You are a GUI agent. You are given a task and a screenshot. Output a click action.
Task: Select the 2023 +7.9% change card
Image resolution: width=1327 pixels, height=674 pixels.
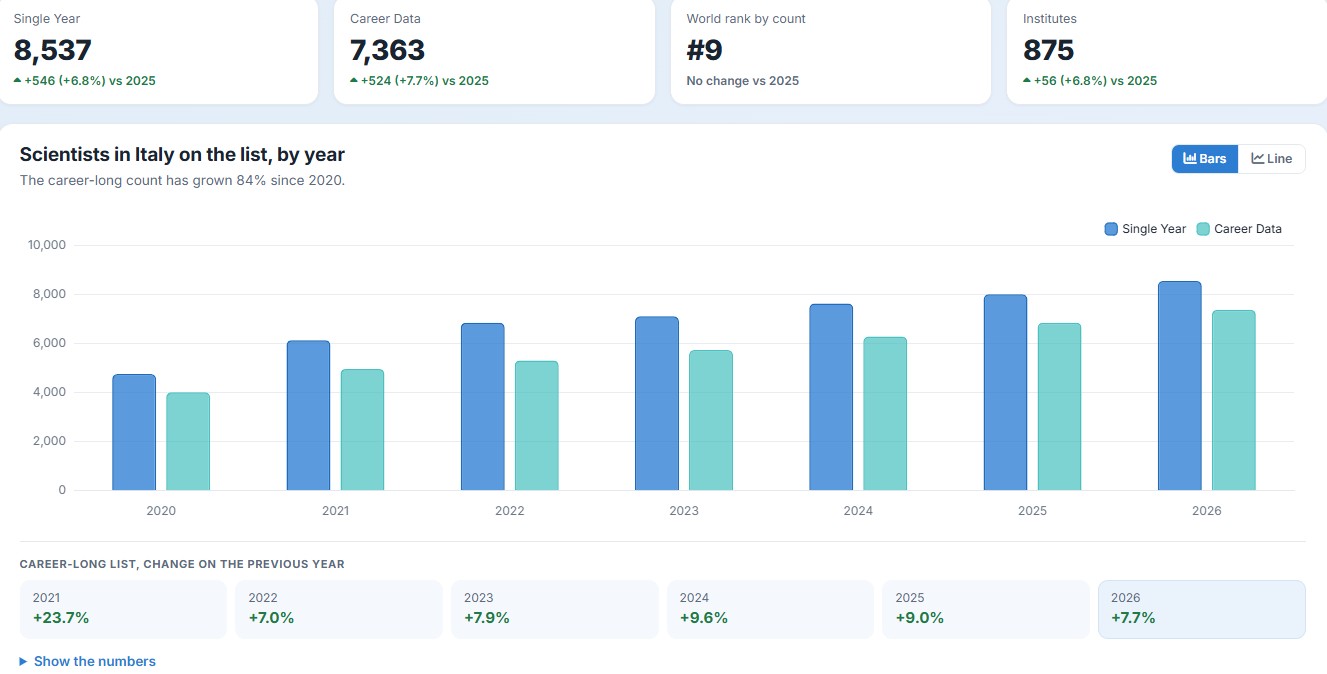coord(555,609)
